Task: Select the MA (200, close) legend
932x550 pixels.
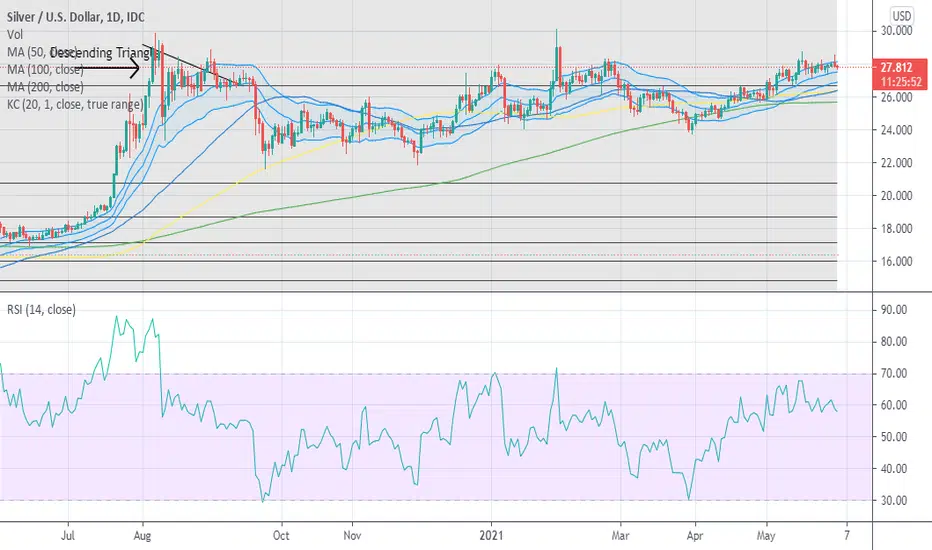Action: (x=45, y=87)
